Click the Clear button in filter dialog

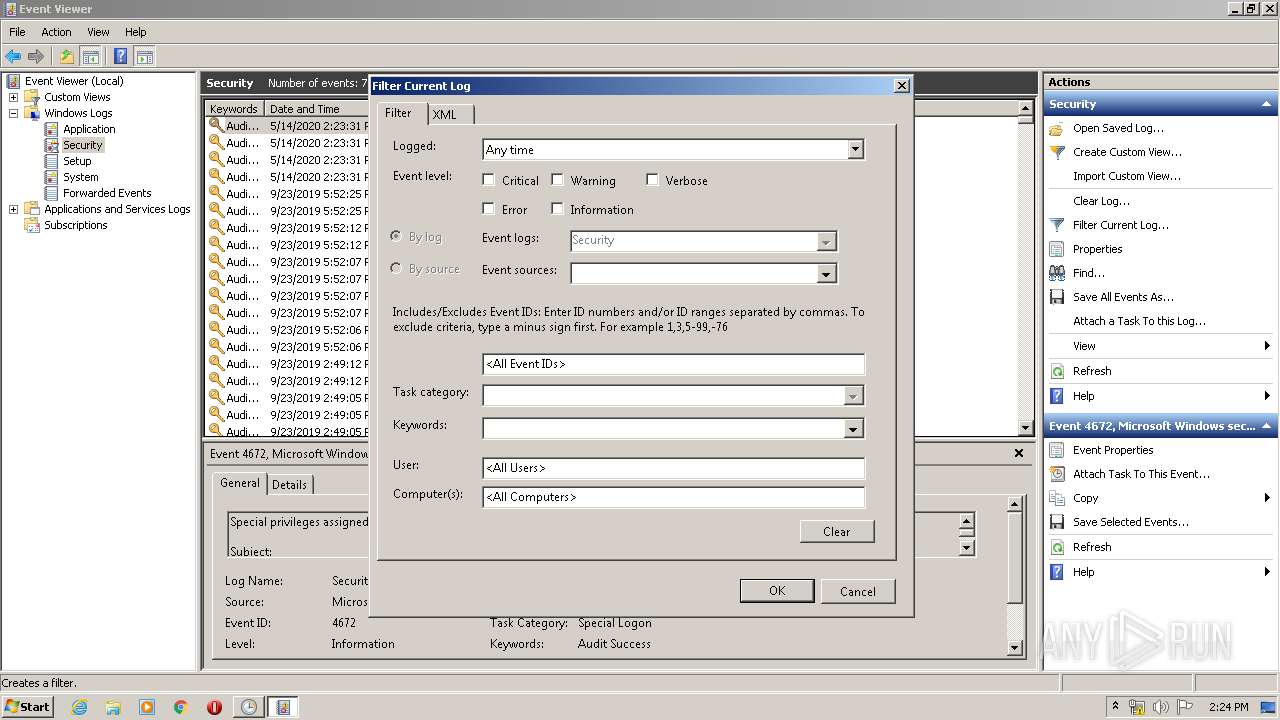(x=837, y=531)
